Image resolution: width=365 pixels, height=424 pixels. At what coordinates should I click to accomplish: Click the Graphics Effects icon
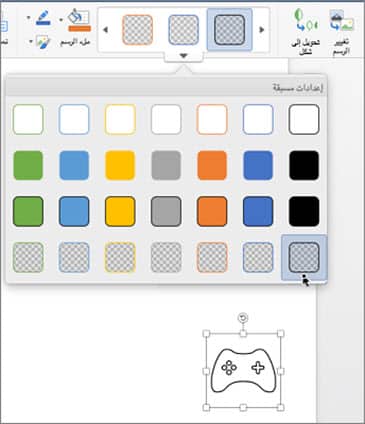click(43, 42)
